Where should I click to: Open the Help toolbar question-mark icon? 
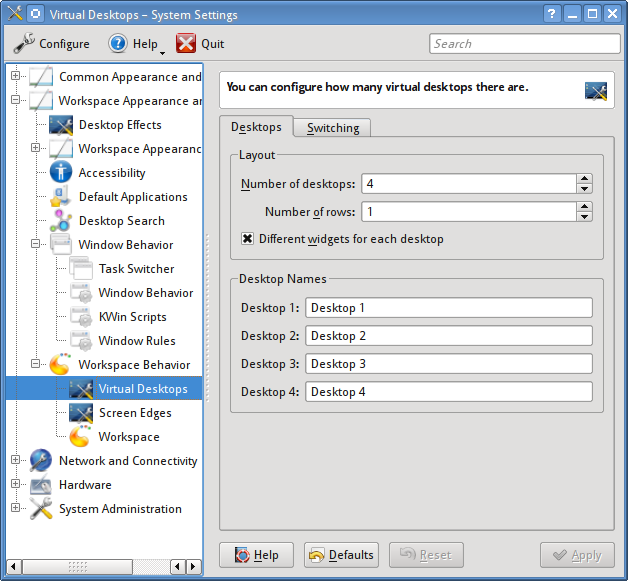point(118,43)
